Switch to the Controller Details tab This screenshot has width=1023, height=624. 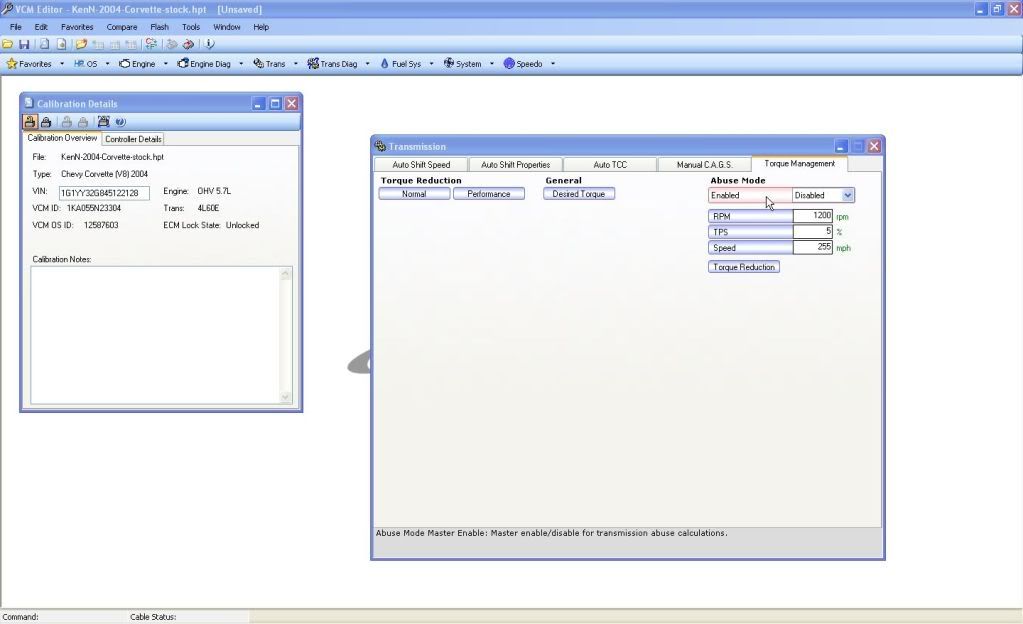133,139
